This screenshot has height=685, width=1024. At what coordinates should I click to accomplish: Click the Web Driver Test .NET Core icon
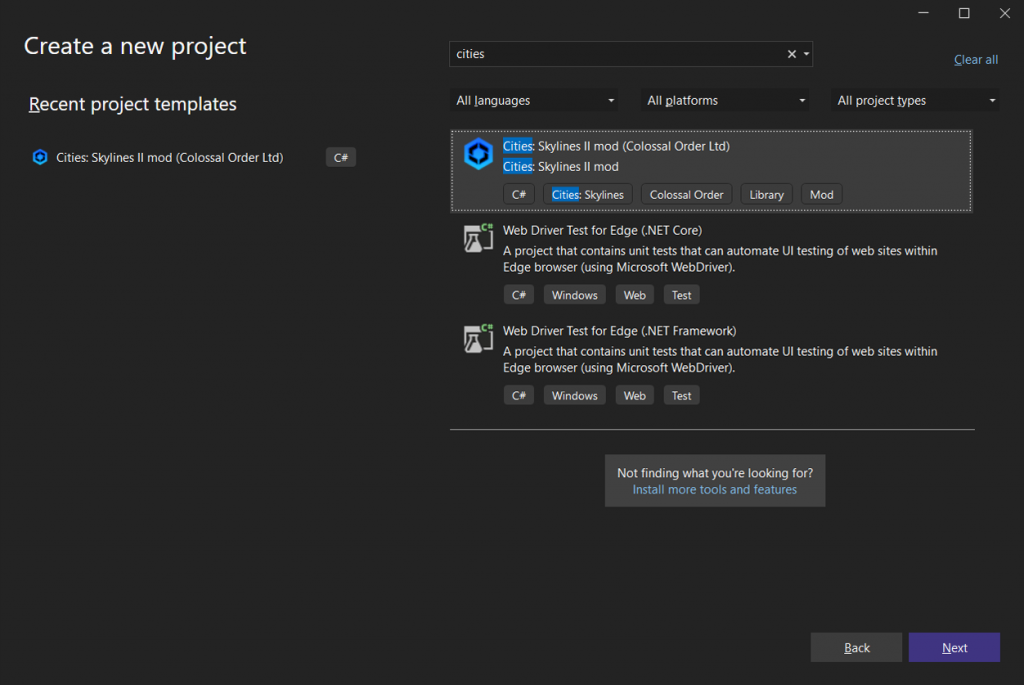click(x=478, y=239)
